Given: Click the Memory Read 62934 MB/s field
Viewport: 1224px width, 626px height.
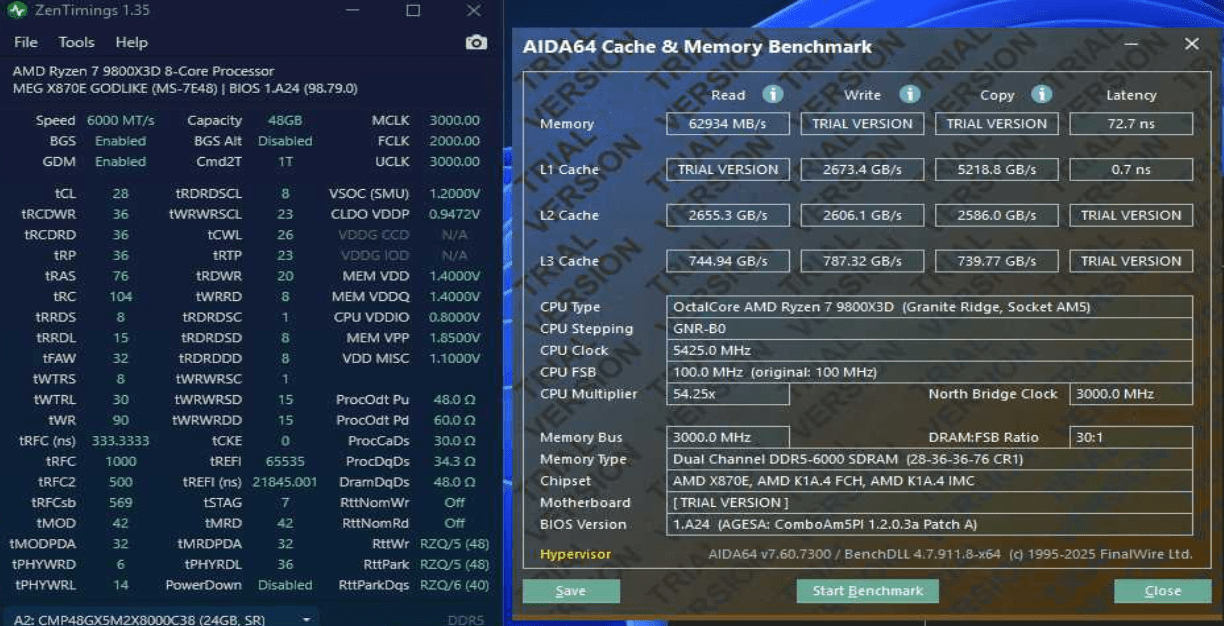Looking at the screenshot, I should (728, 124).
